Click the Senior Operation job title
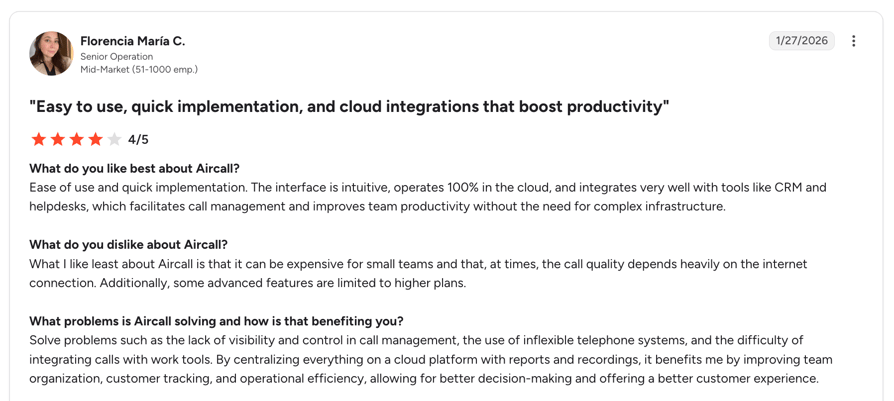This screenshot has width=894, height=401. (117, 56)
